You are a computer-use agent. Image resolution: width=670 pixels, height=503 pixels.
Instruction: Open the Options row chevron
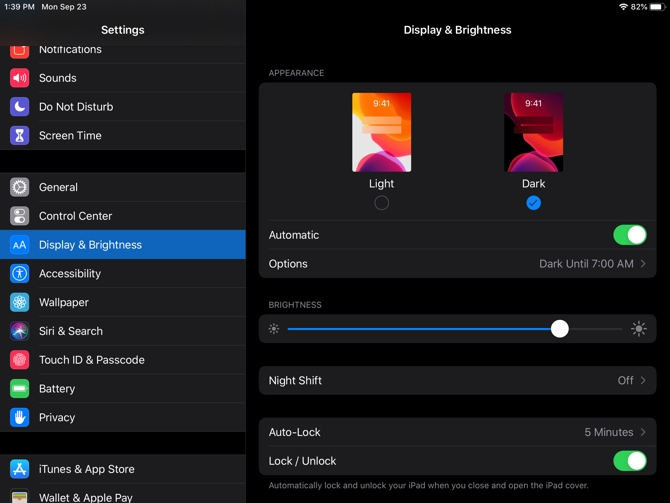pos(643,264)
